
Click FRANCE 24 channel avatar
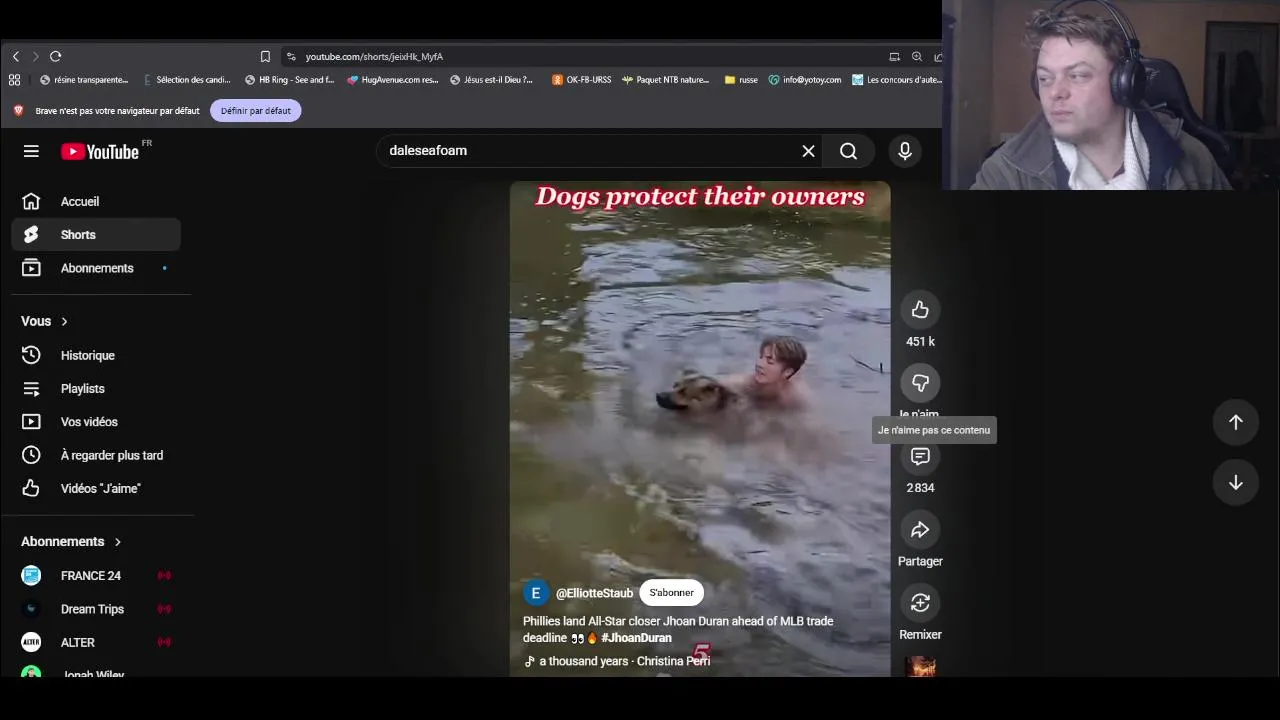click(x=31, y=576)
